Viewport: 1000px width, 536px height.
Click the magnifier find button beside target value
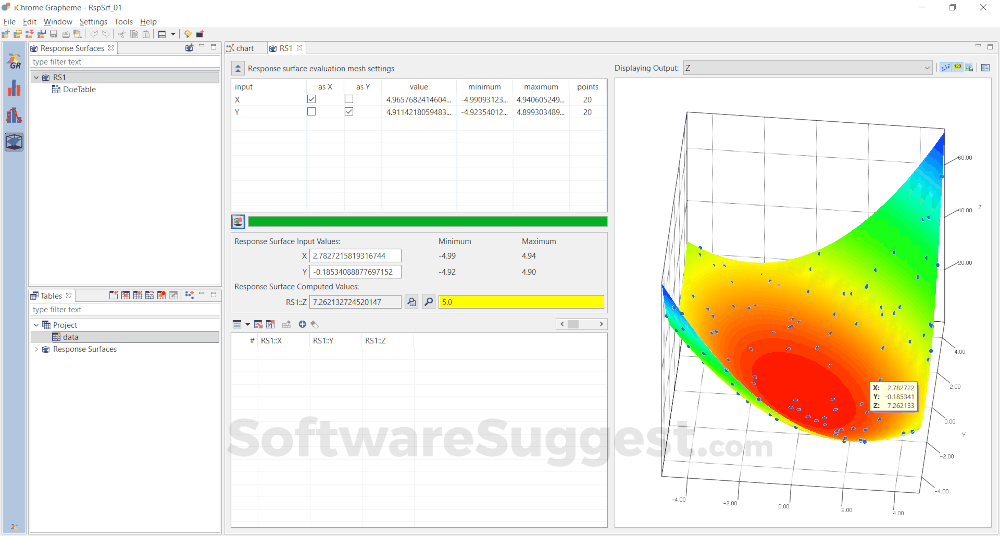point(429,302)
